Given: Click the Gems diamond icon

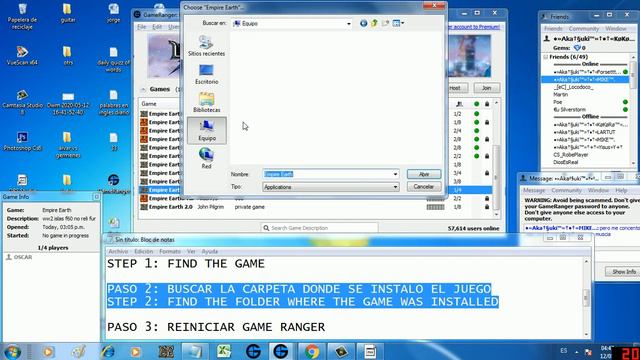Looking at the screenshot, I should click(x=577, y=48).
